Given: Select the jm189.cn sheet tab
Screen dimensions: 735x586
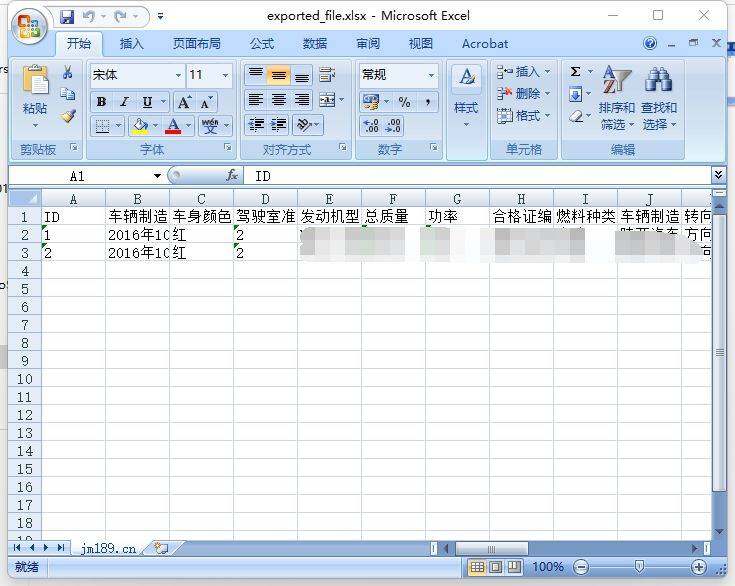Looking at the screenshot, I should (x=108, y=548).
